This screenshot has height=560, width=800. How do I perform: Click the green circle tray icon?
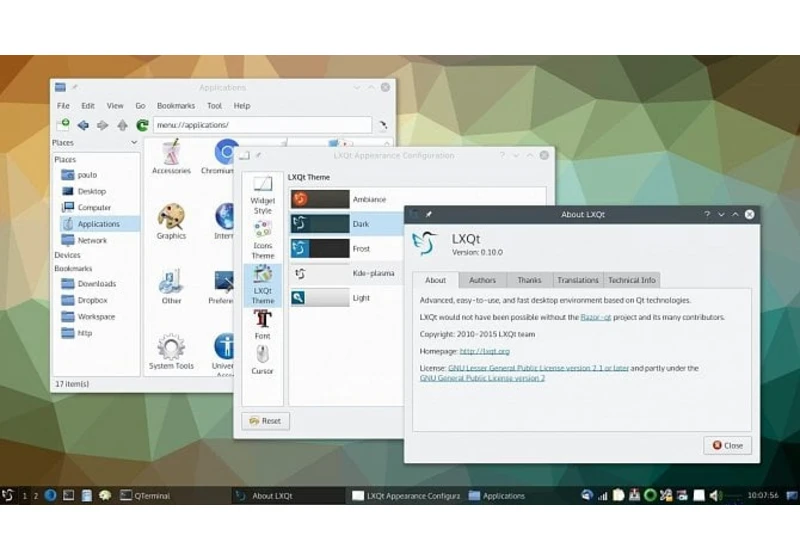(650, 495)
